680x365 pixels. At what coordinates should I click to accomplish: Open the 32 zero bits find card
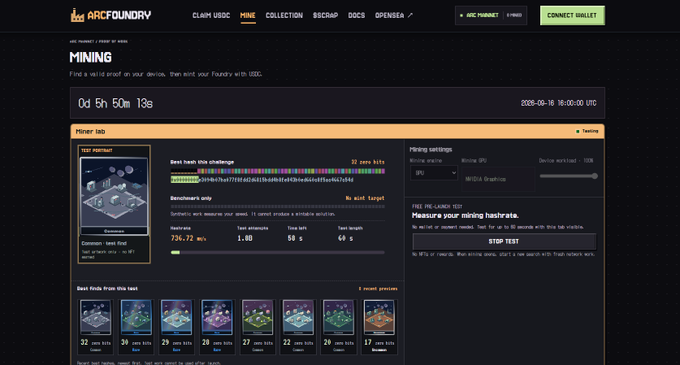coord(95,327)
